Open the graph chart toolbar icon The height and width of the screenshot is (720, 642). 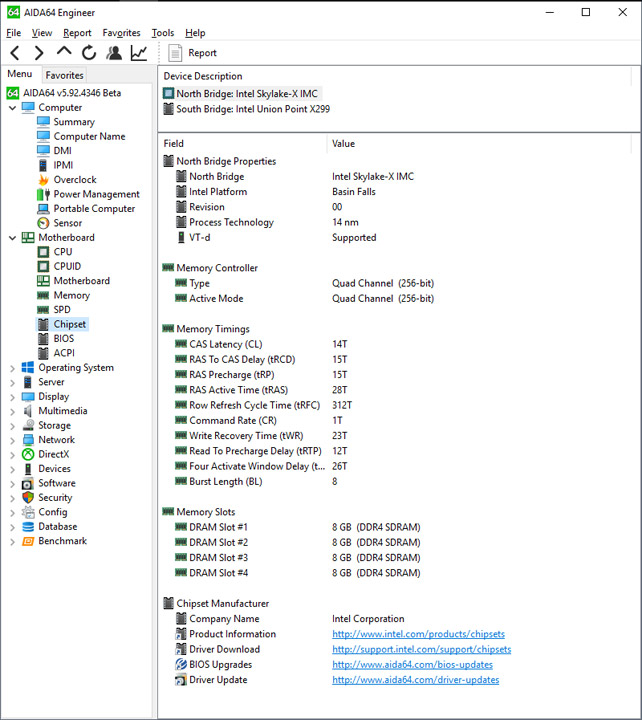[x=139, y=53]
